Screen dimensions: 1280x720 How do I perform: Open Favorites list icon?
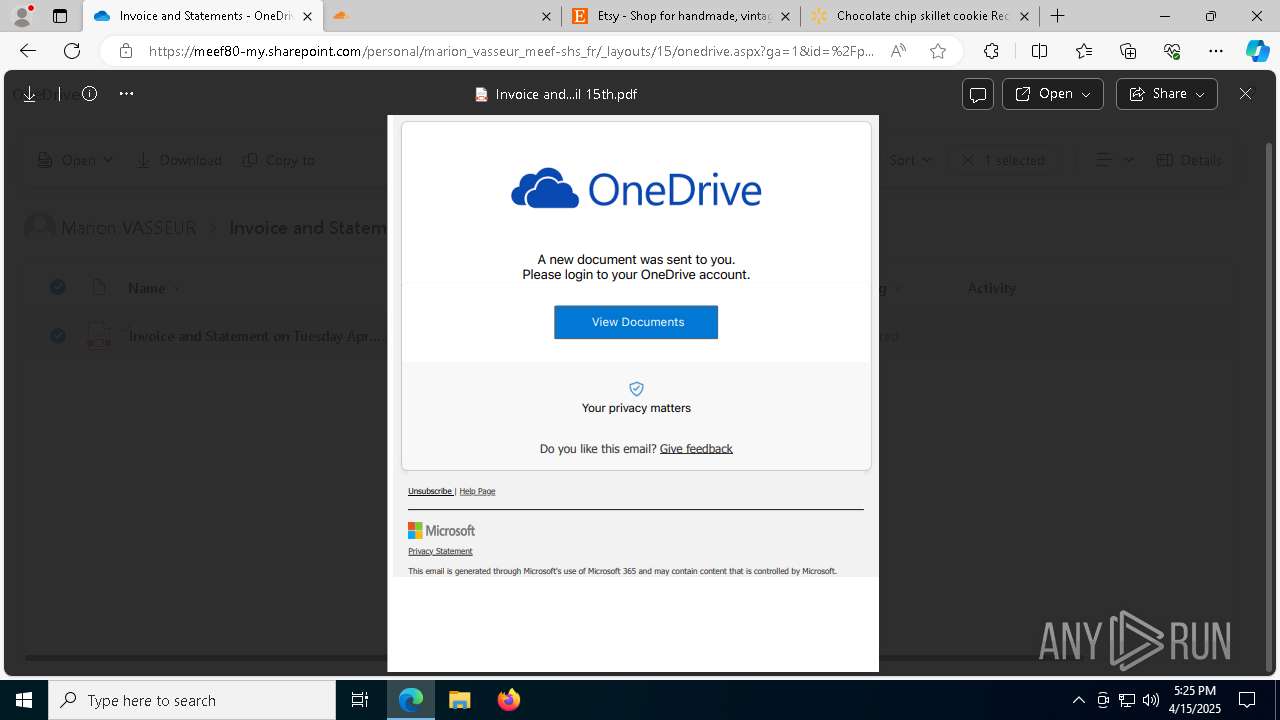(x=1084, y=51)
